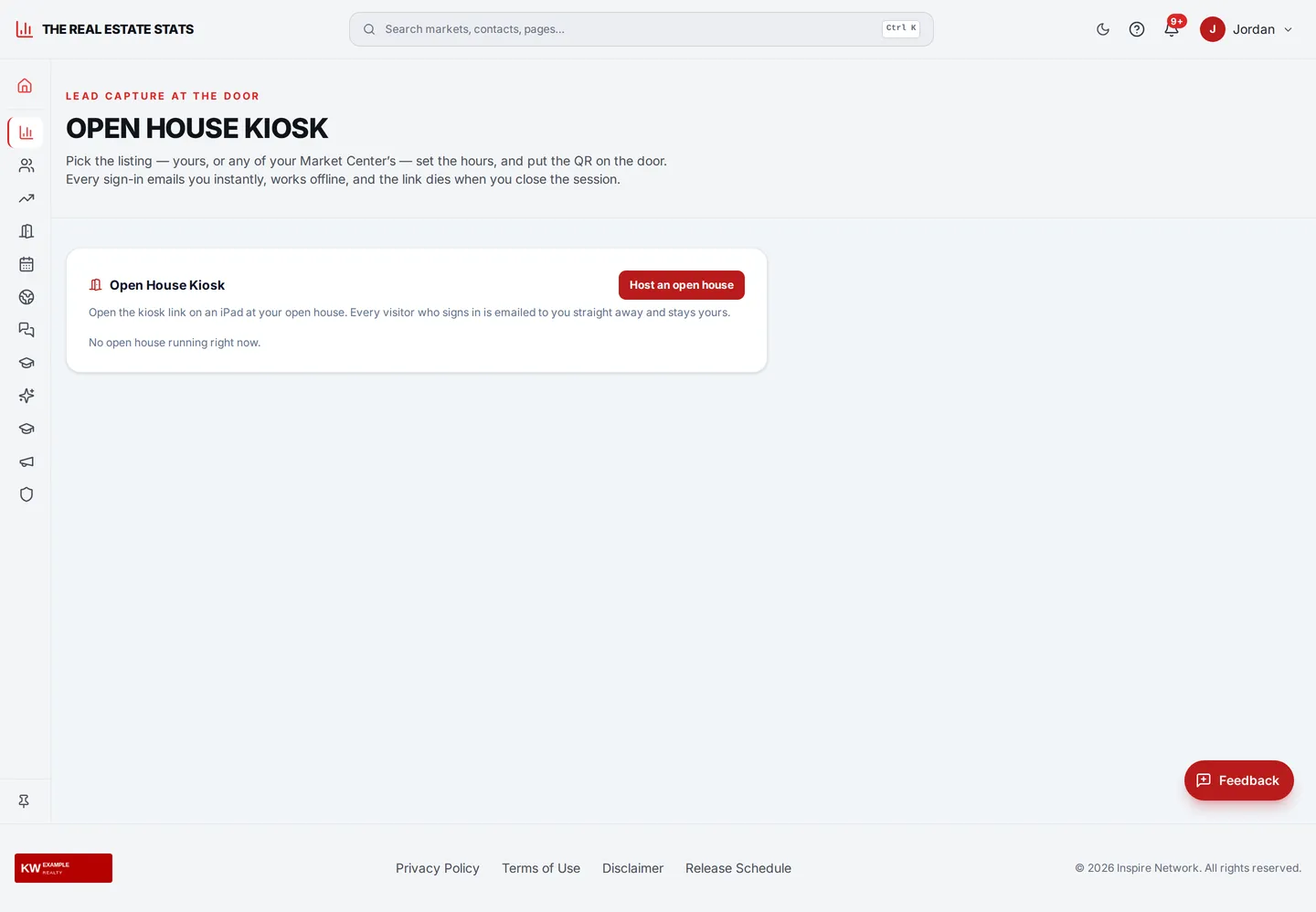The image size is (1316, 912).
Task: Open the sparkles AI sidebar icon
Action: [x=27, y=396]
